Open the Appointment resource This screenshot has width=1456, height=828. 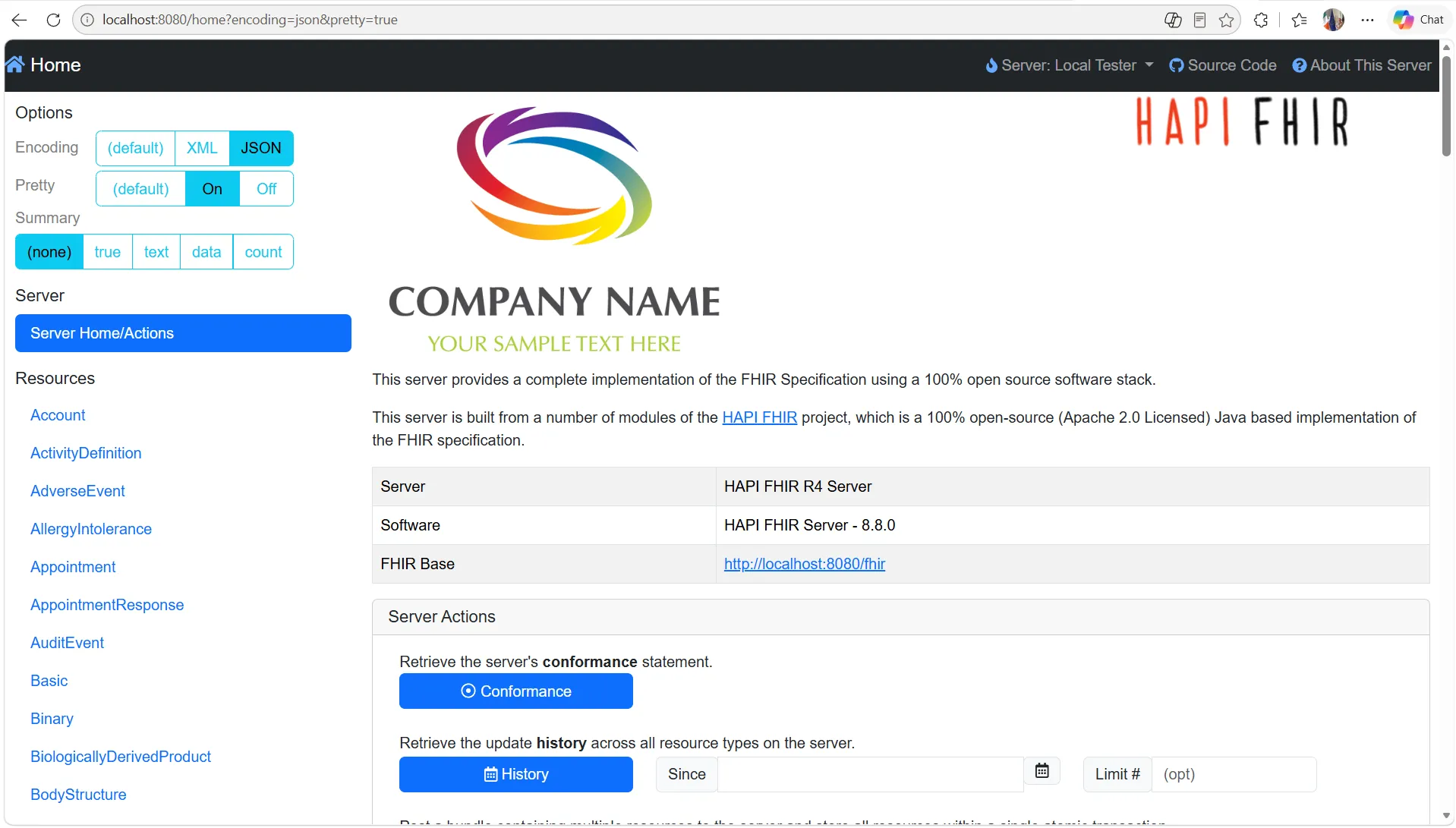73,567
